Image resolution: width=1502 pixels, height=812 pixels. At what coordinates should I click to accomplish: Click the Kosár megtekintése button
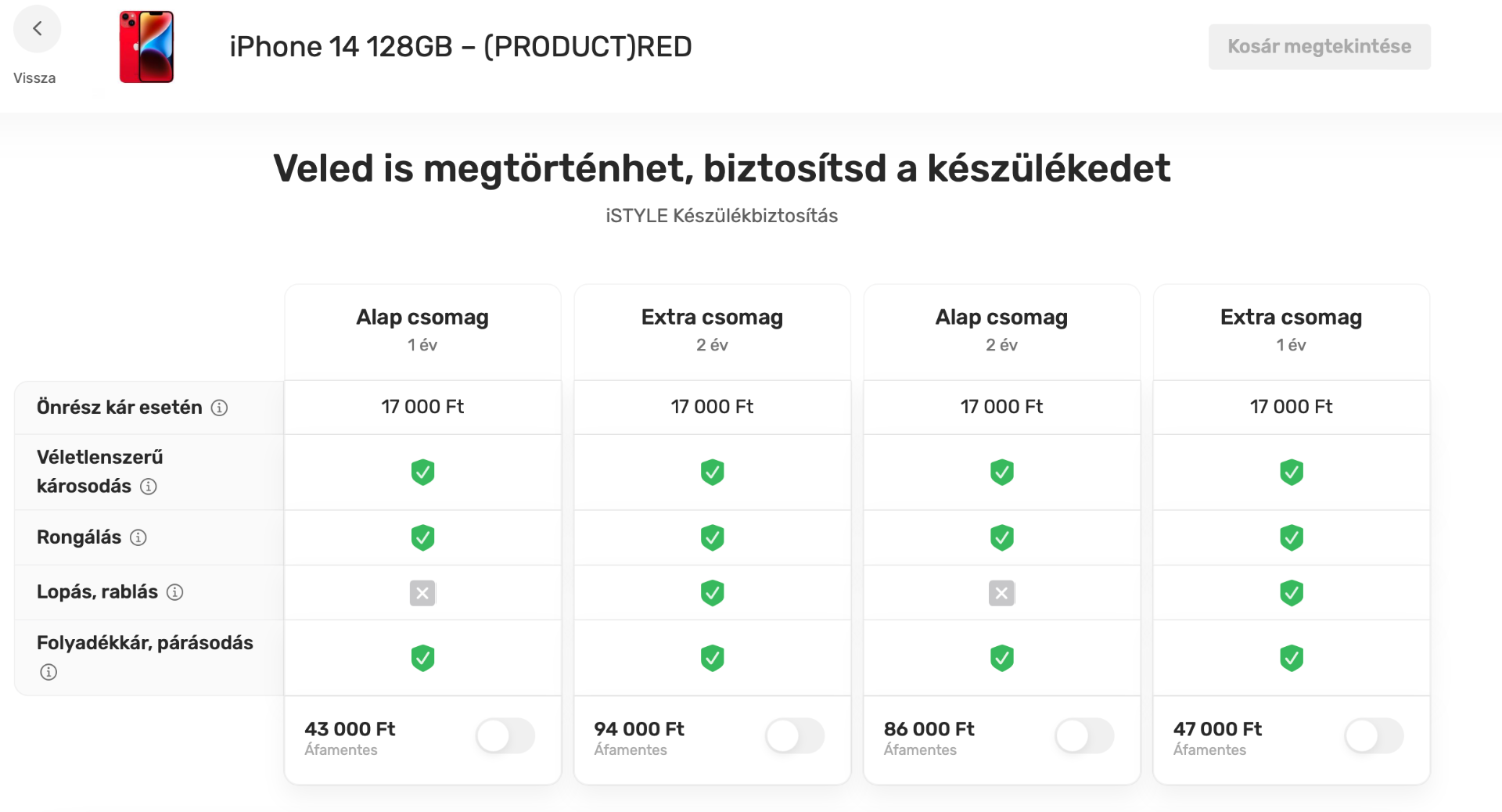pyautogui.click(x=1319, y=46)
